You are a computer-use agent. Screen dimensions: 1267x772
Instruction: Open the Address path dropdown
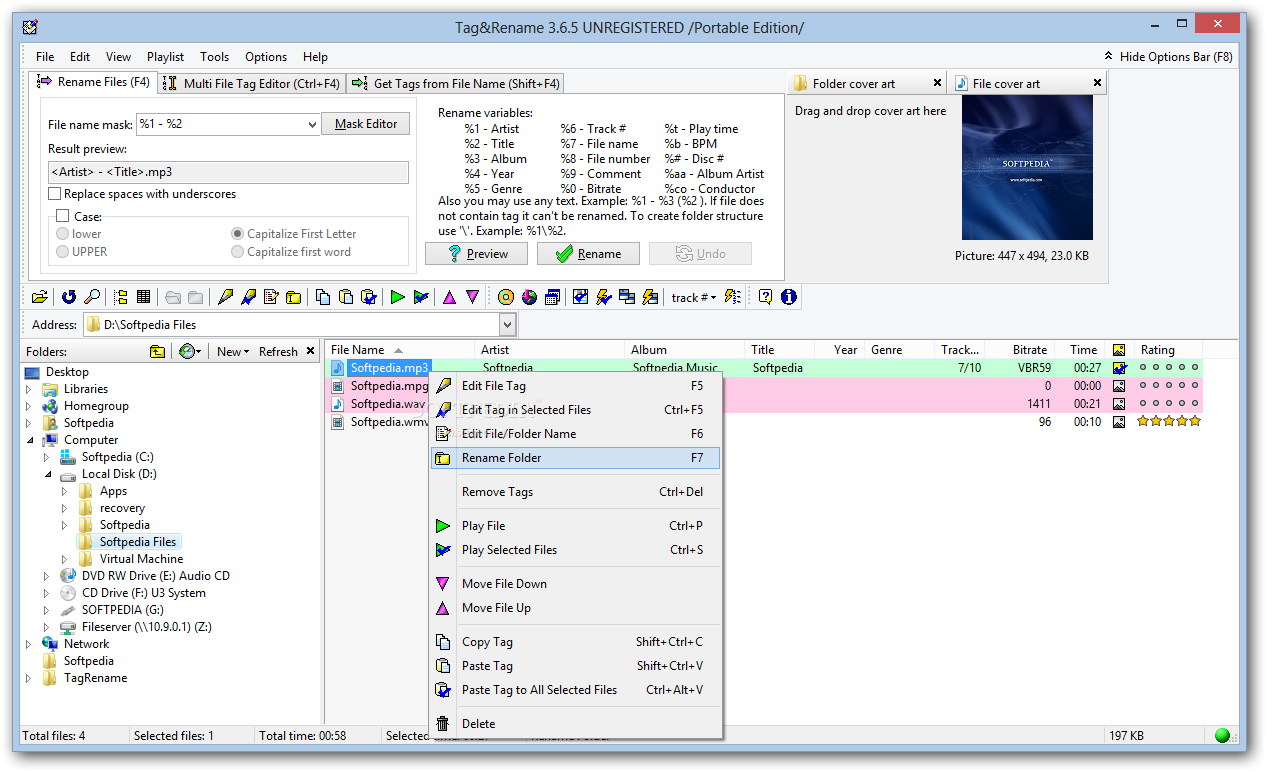coord(507,324)
